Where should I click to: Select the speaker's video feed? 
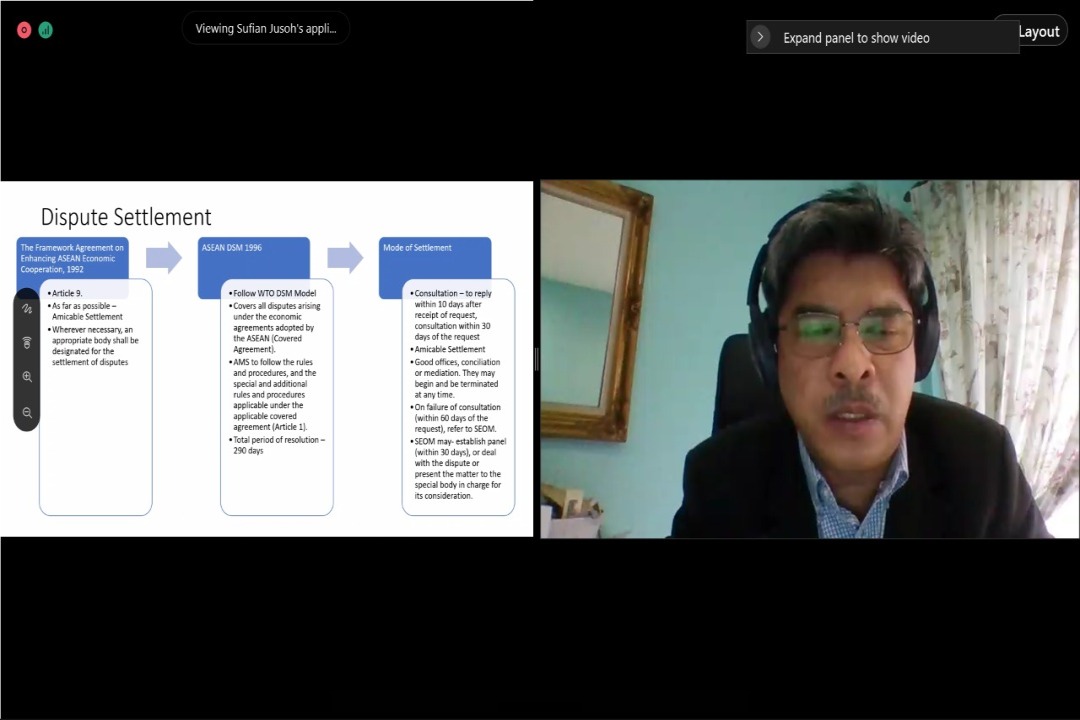(809, 359)
